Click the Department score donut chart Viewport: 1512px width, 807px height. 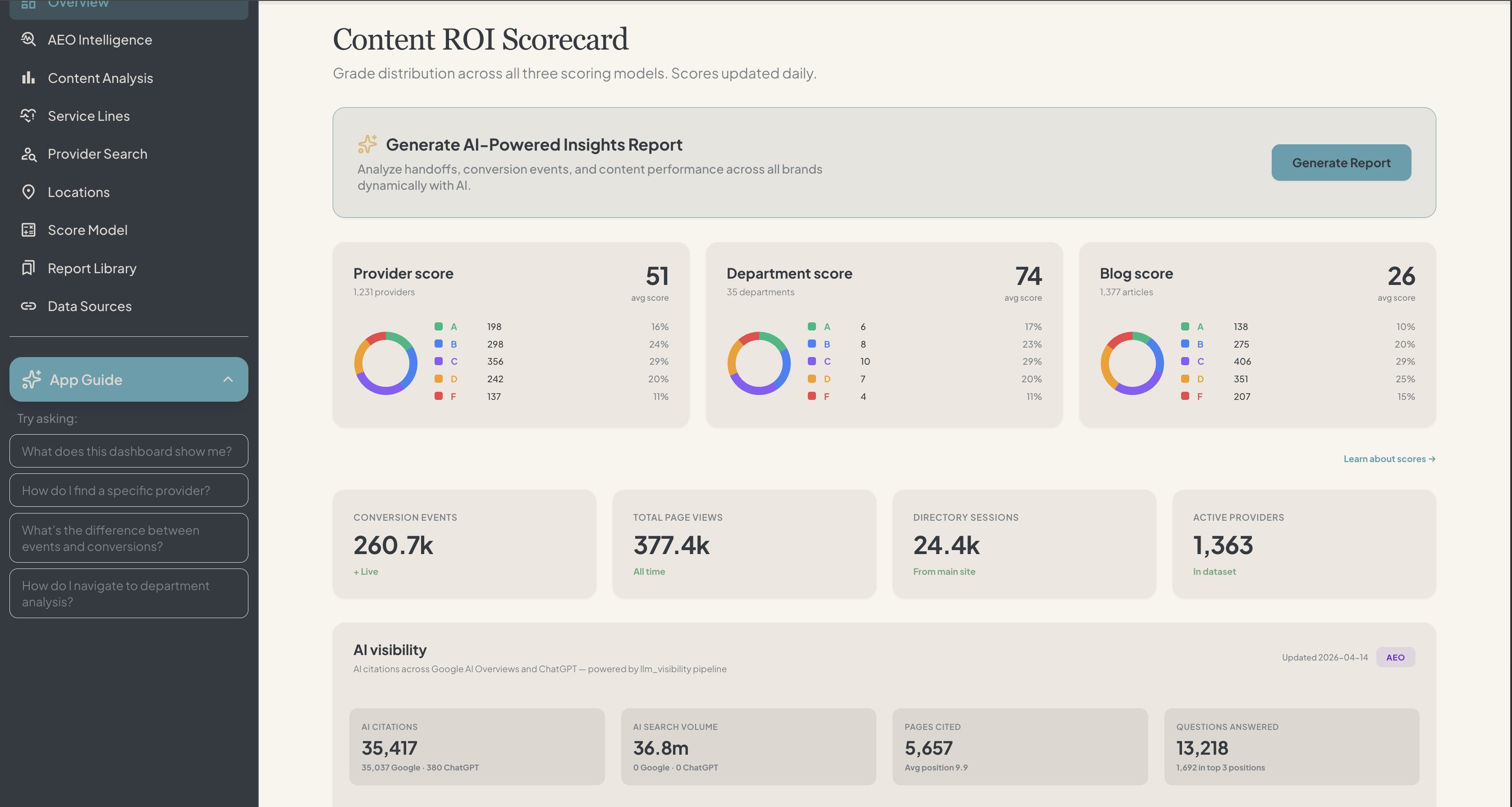click(759, 363)
